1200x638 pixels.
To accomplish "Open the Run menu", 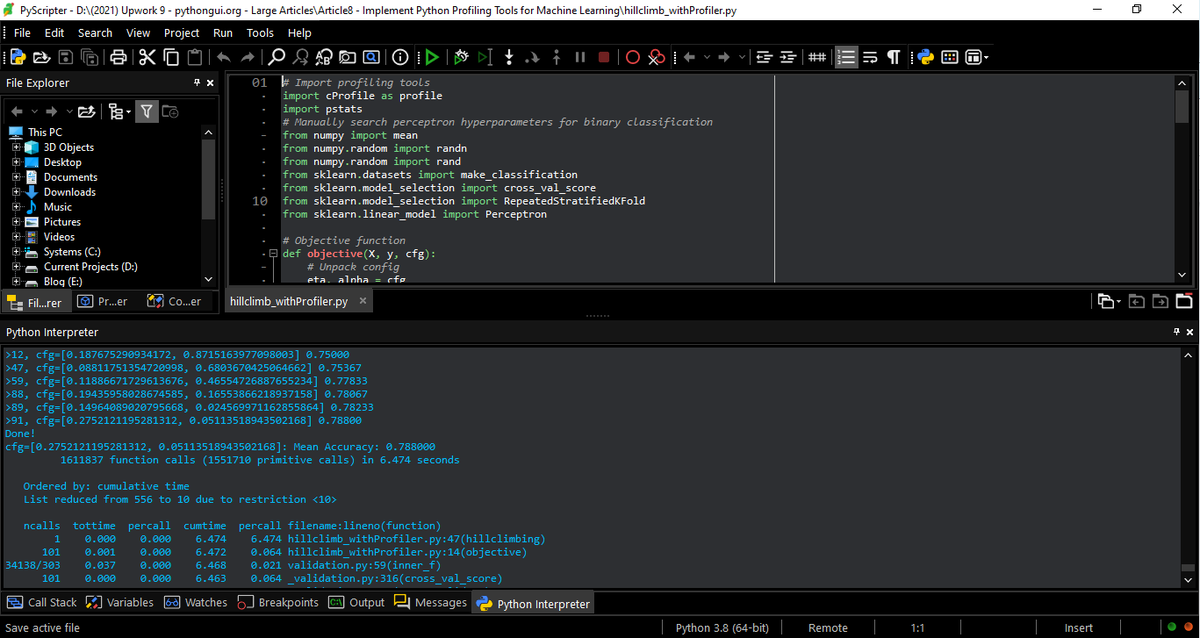I will [x=225, y=32].
